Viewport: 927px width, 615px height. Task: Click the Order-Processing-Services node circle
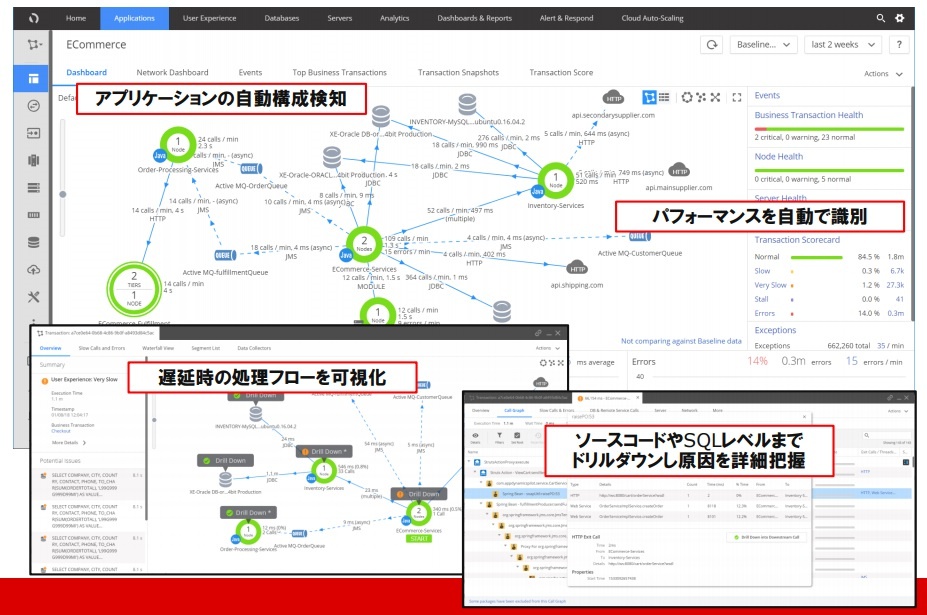[x=178, y=144]
